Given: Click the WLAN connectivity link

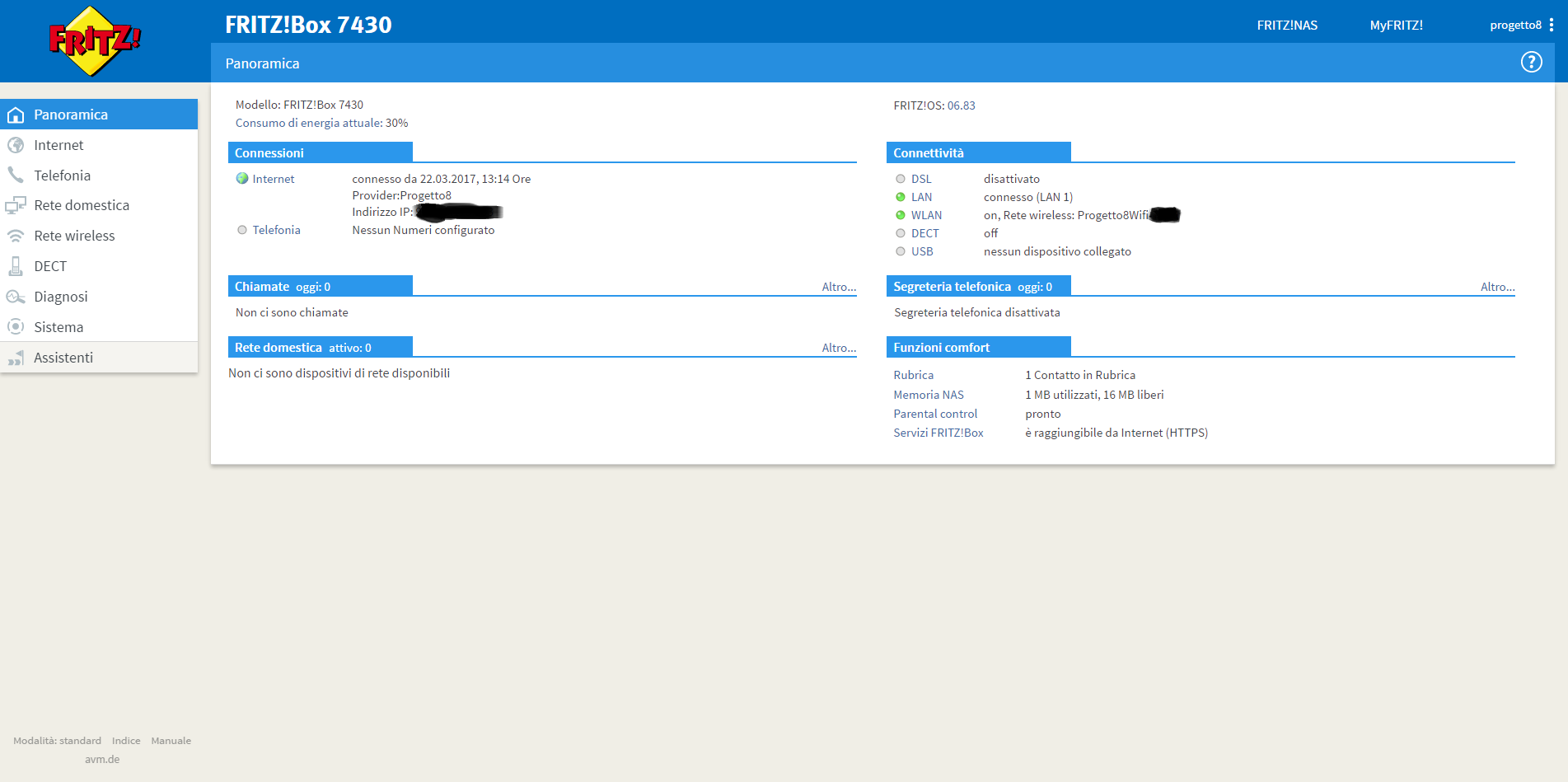Looking at the screenshot, I should coord(926,215).
